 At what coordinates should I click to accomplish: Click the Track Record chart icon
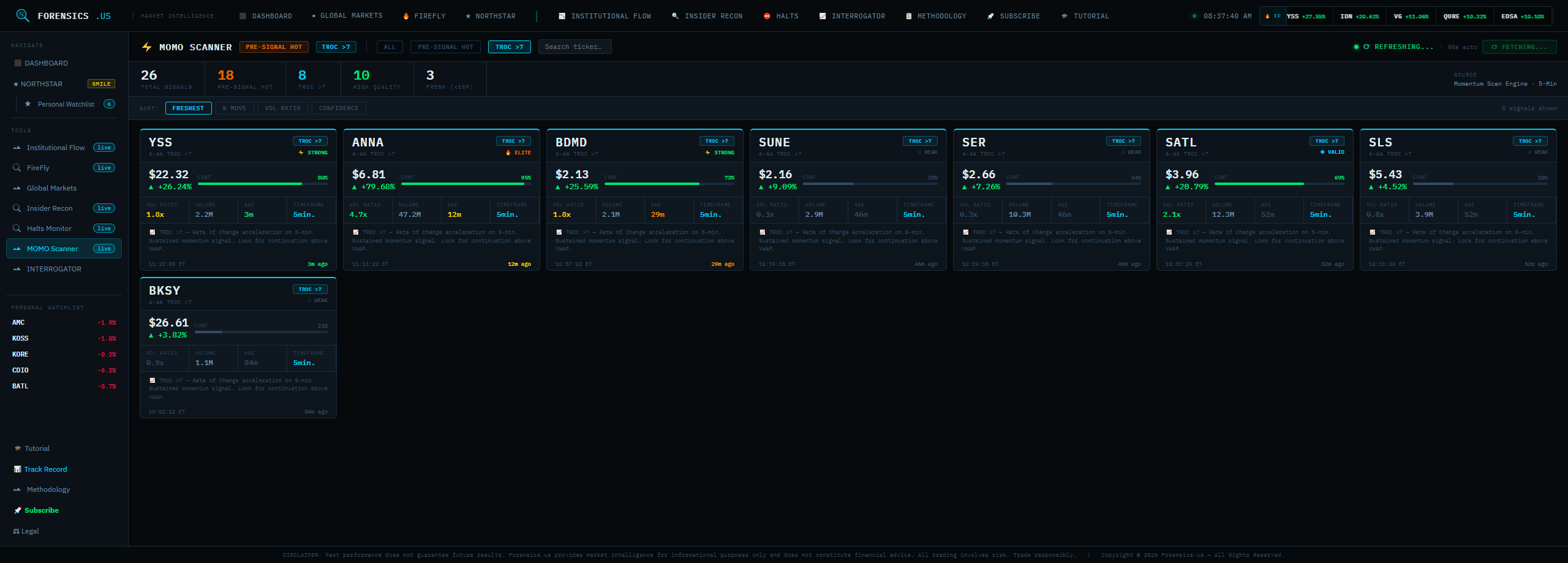(17, 469)
